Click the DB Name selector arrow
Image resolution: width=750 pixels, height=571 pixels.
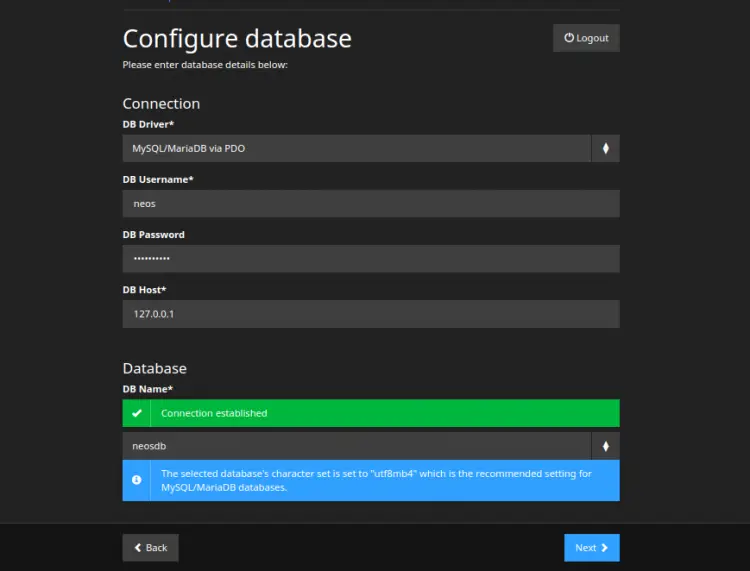click(605, 446)
